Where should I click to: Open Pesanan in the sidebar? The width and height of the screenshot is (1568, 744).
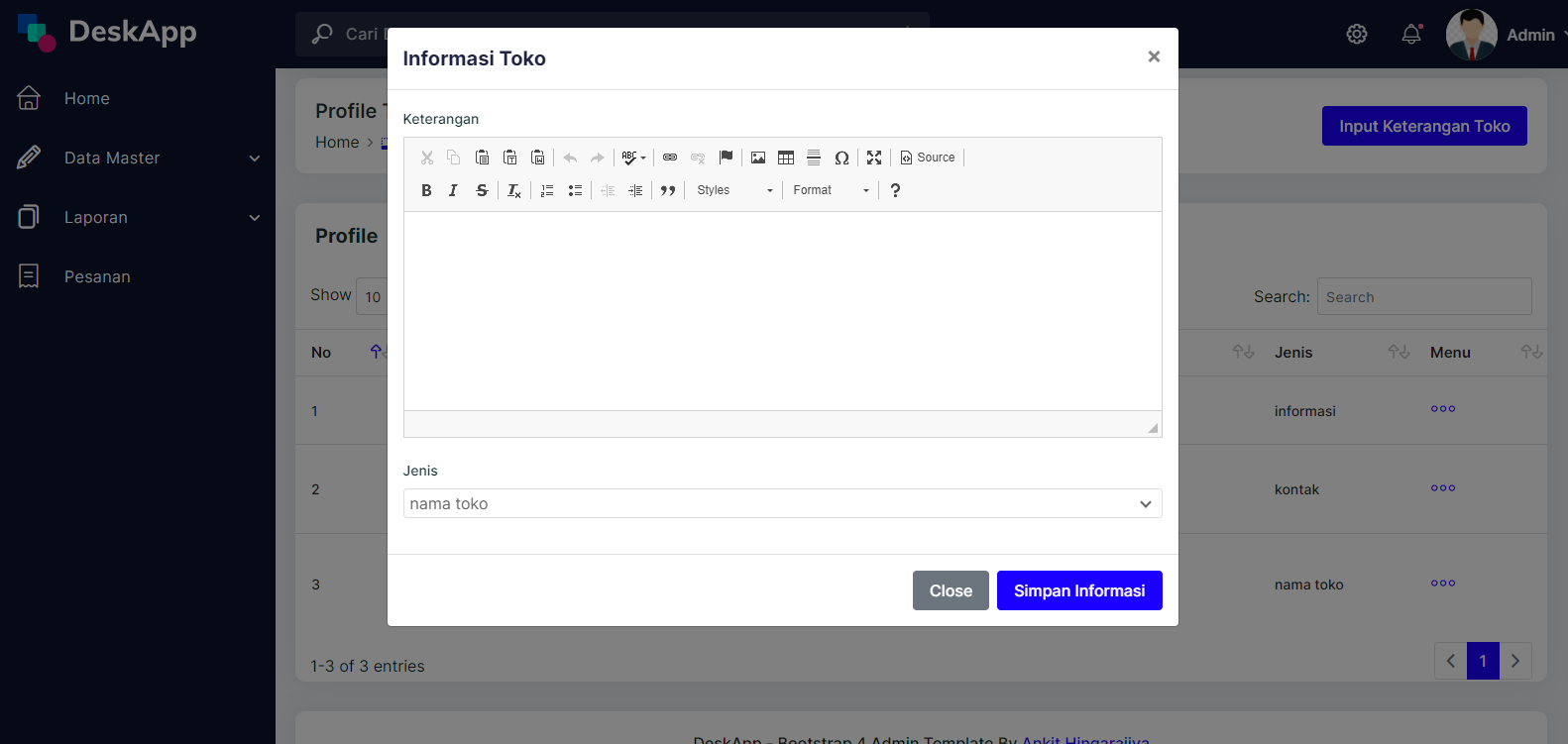[x=138, y=276]
